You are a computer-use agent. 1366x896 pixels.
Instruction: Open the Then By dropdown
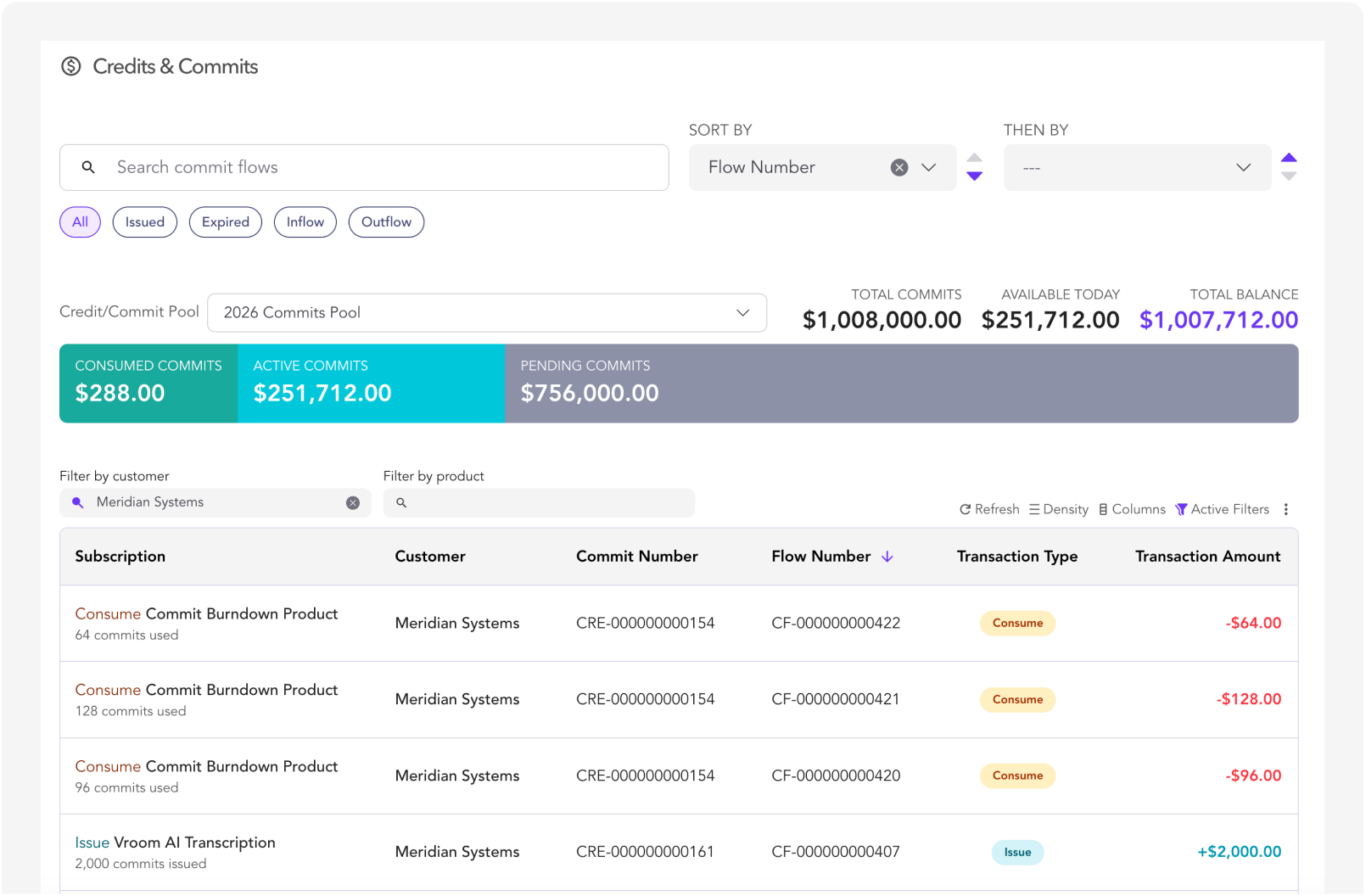pos(1137,168)
